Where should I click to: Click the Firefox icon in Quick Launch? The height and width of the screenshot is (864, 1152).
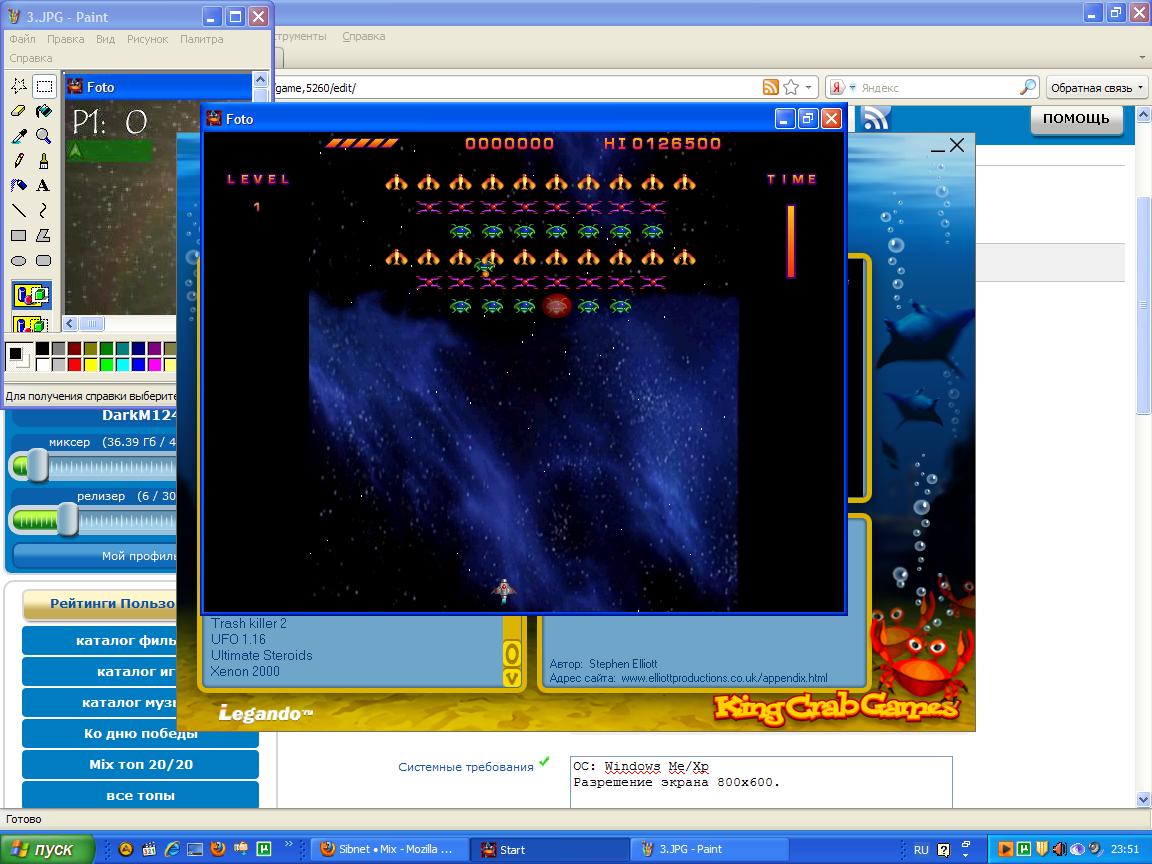pyautogui.click(x=217, y=849)
